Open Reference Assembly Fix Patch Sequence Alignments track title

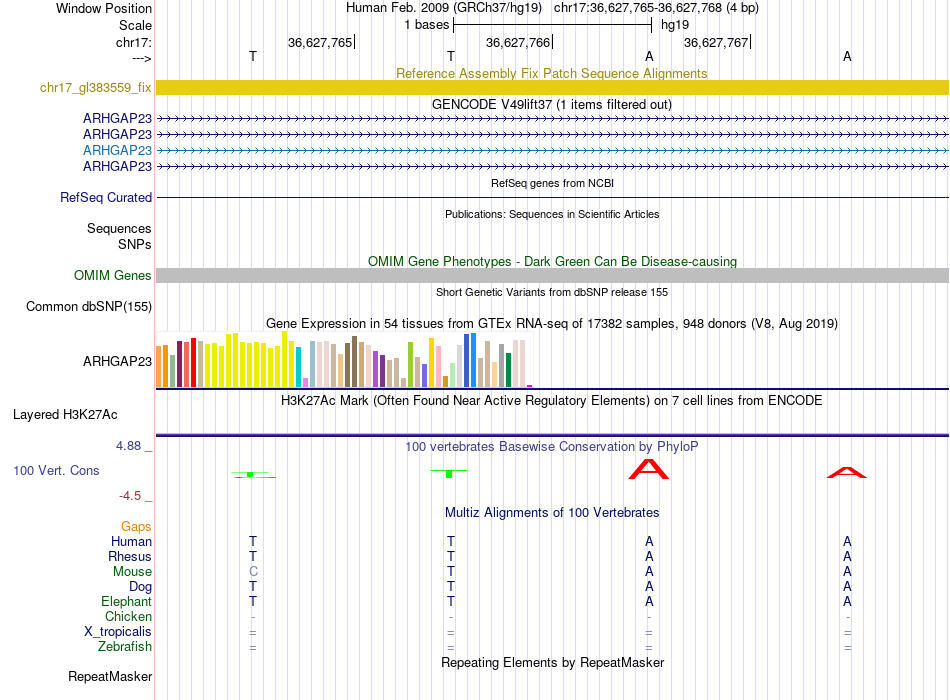coord(551,73)
